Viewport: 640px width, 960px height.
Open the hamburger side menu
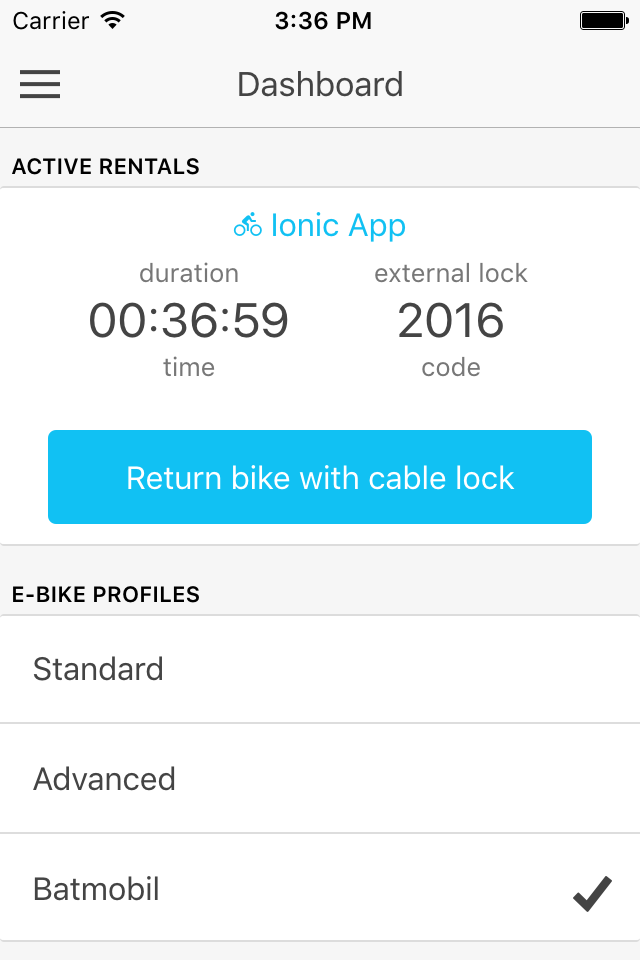[x=40, y=84]
